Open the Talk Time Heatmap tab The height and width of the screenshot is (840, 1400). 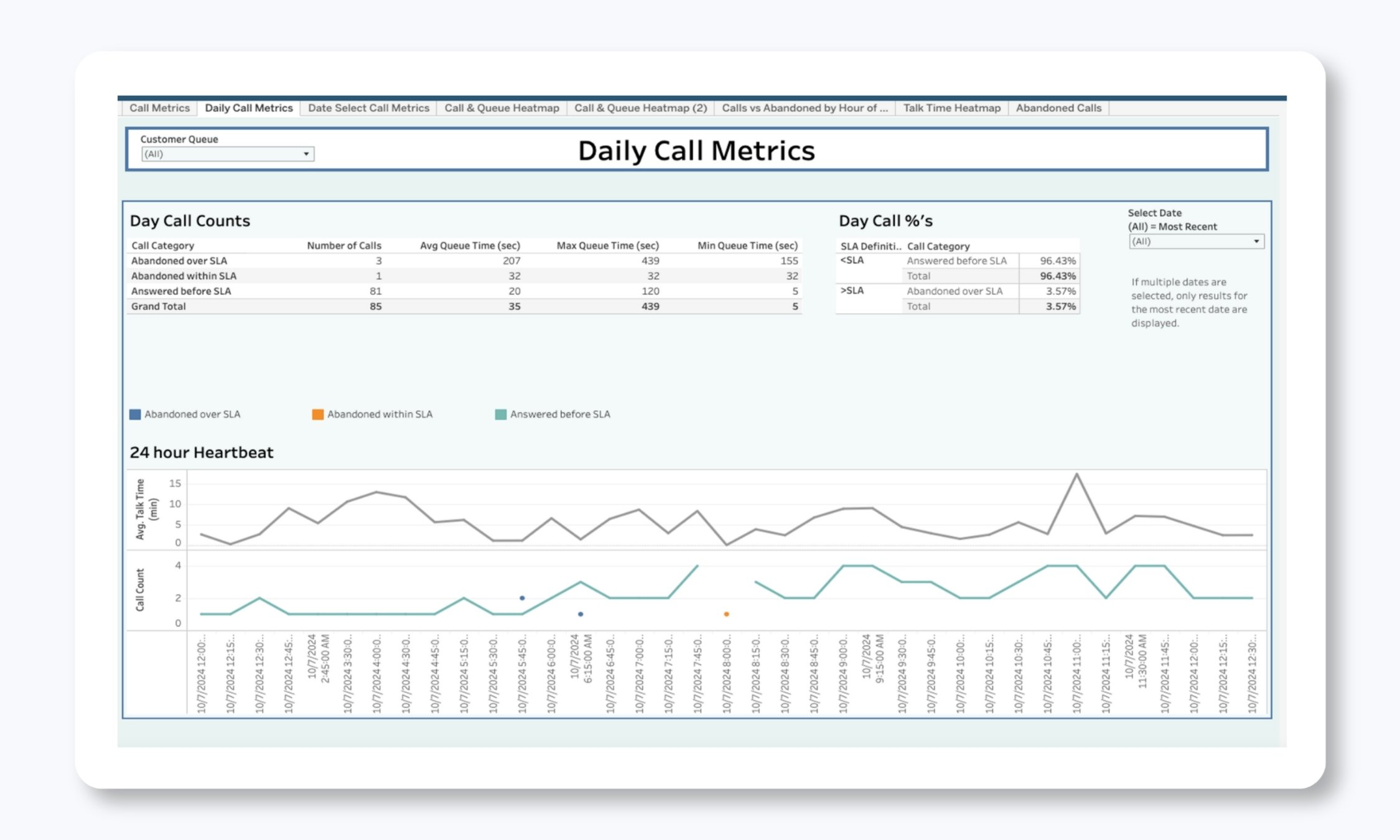pyautogui.click(x=952, y=107)
